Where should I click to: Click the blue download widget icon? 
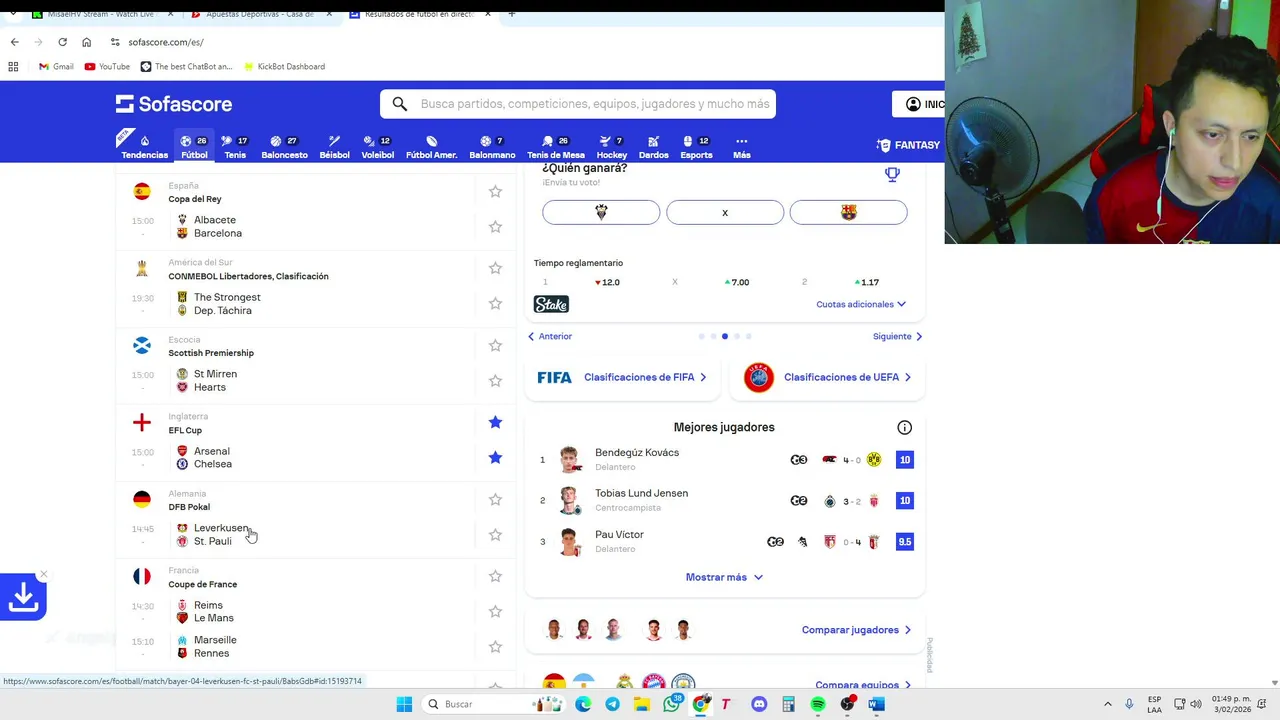coord(23,598)
